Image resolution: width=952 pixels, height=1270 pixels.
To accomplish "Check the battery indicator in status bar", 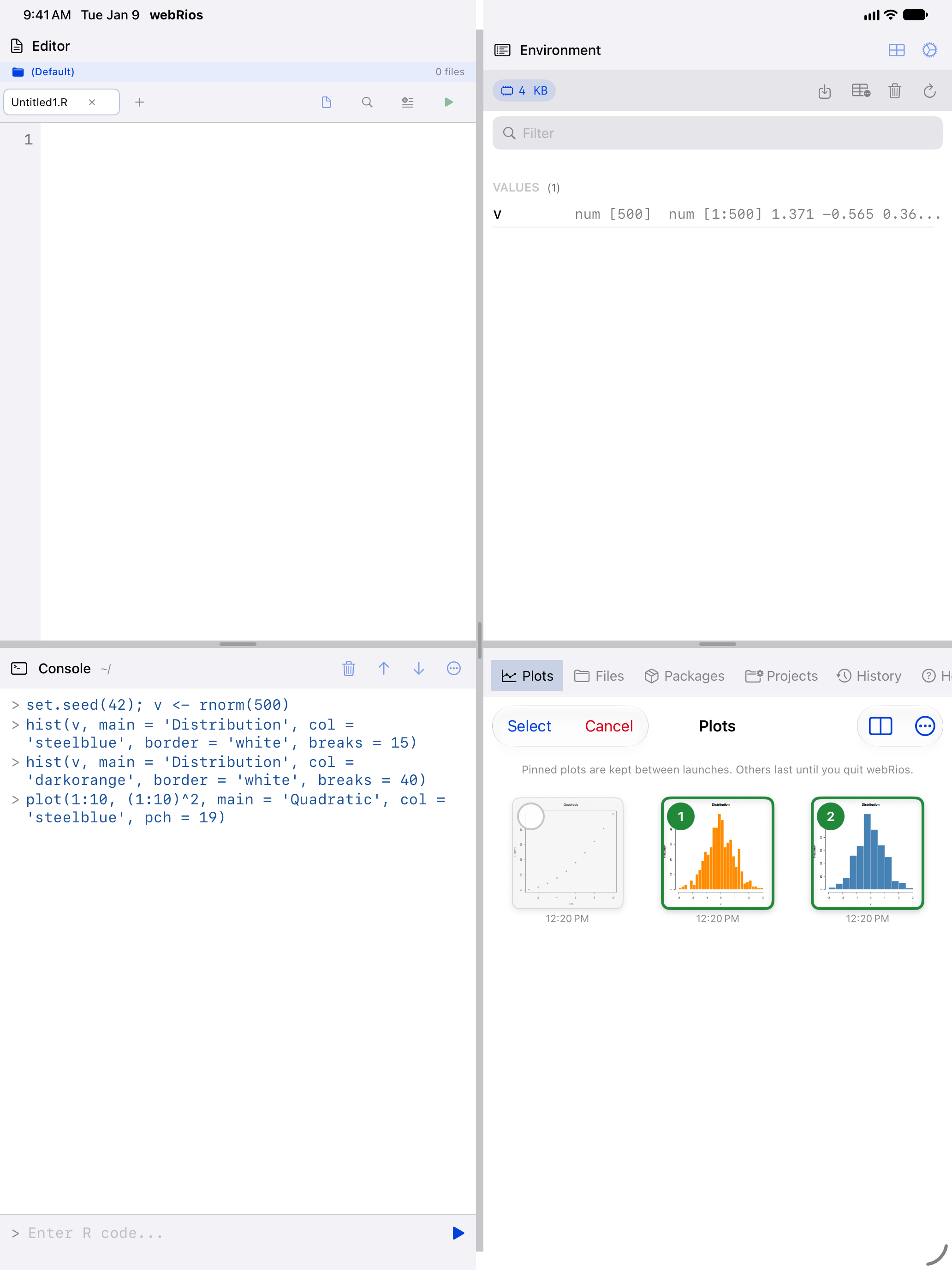I will tap(915, 15).
